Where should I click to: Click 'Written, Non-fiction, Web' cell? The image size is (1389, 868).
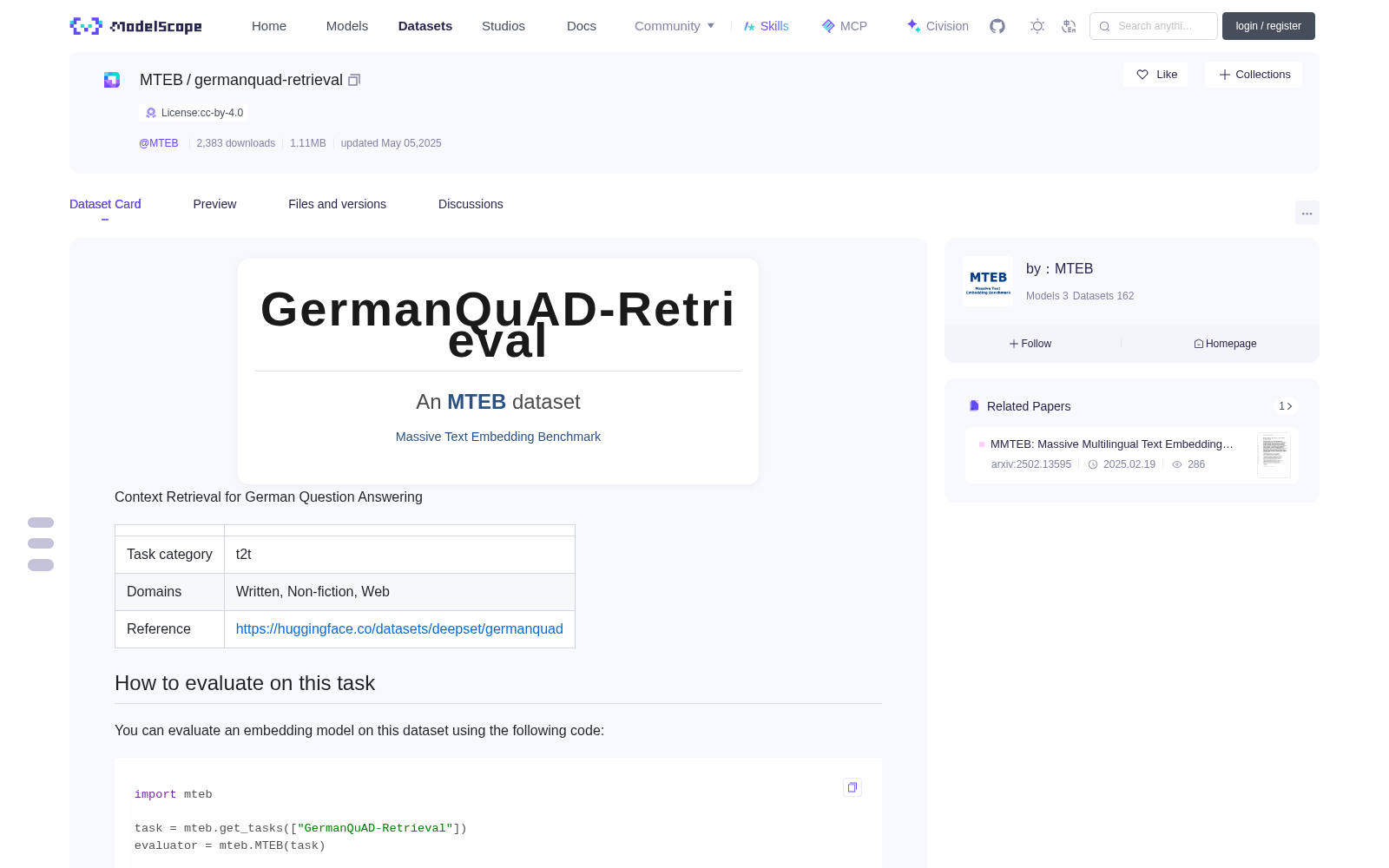[399, 592]
